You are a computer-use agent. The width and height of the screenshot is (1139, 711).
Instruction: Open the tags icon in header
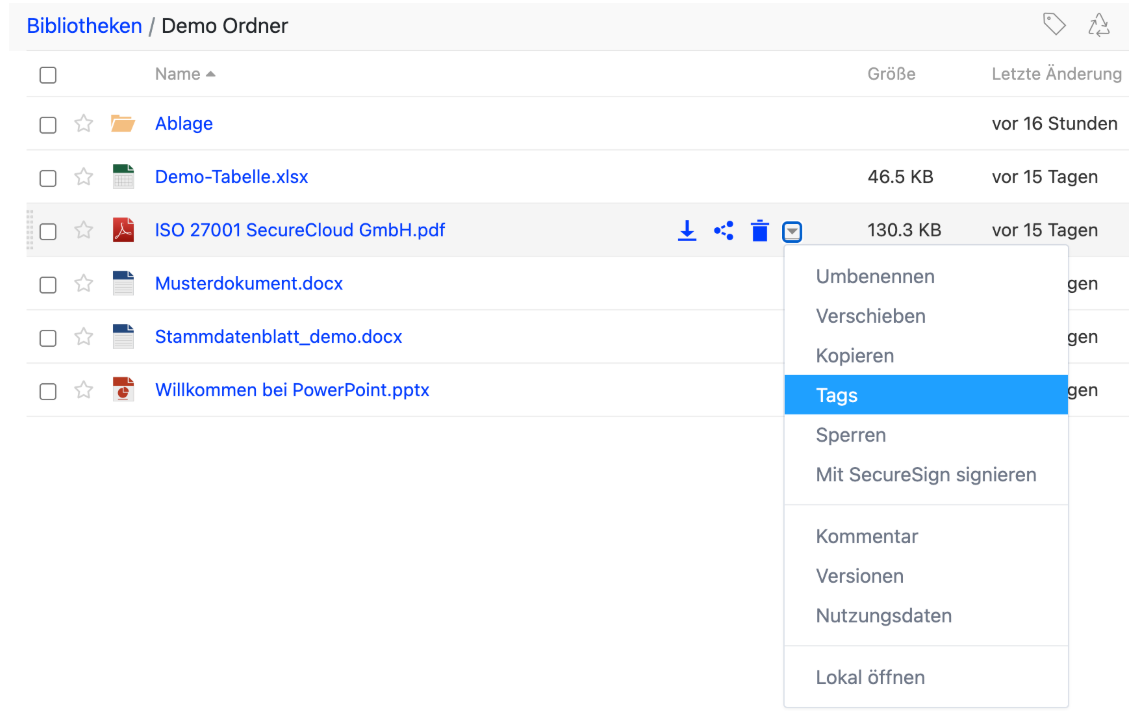click(1054, 25)
